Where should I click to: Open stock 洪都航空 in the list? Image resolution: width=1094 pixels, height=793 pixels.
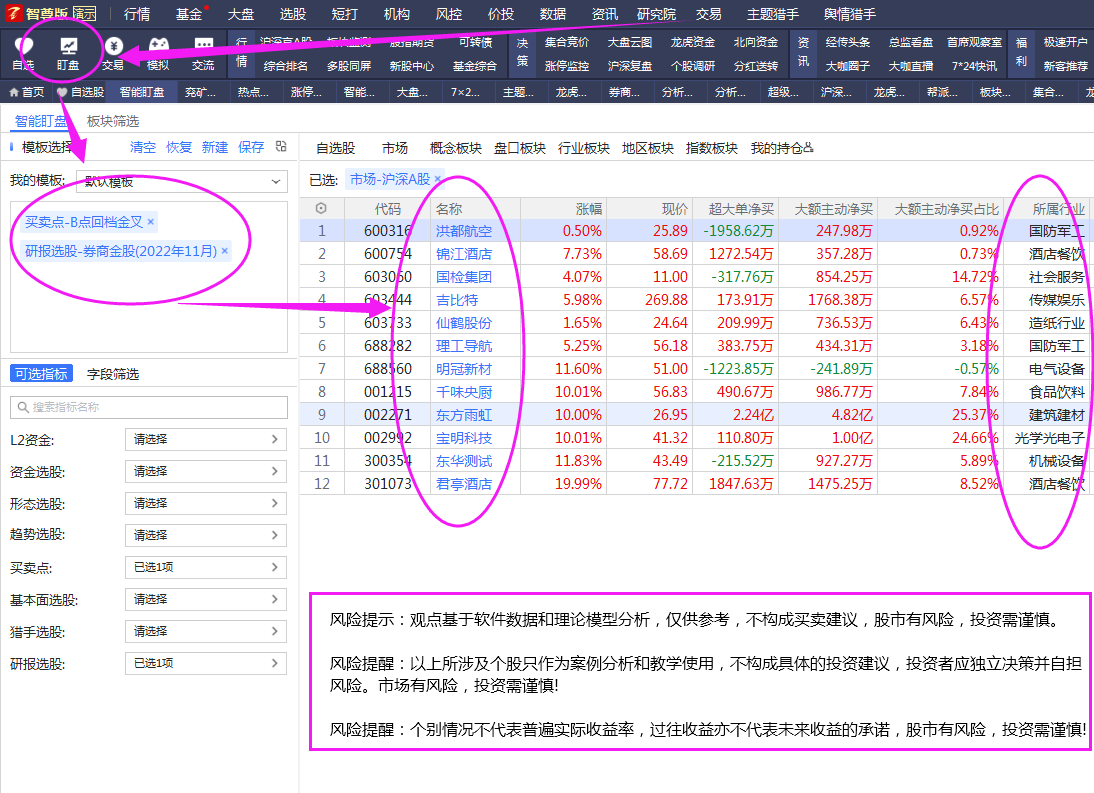(x=464, y=231)
